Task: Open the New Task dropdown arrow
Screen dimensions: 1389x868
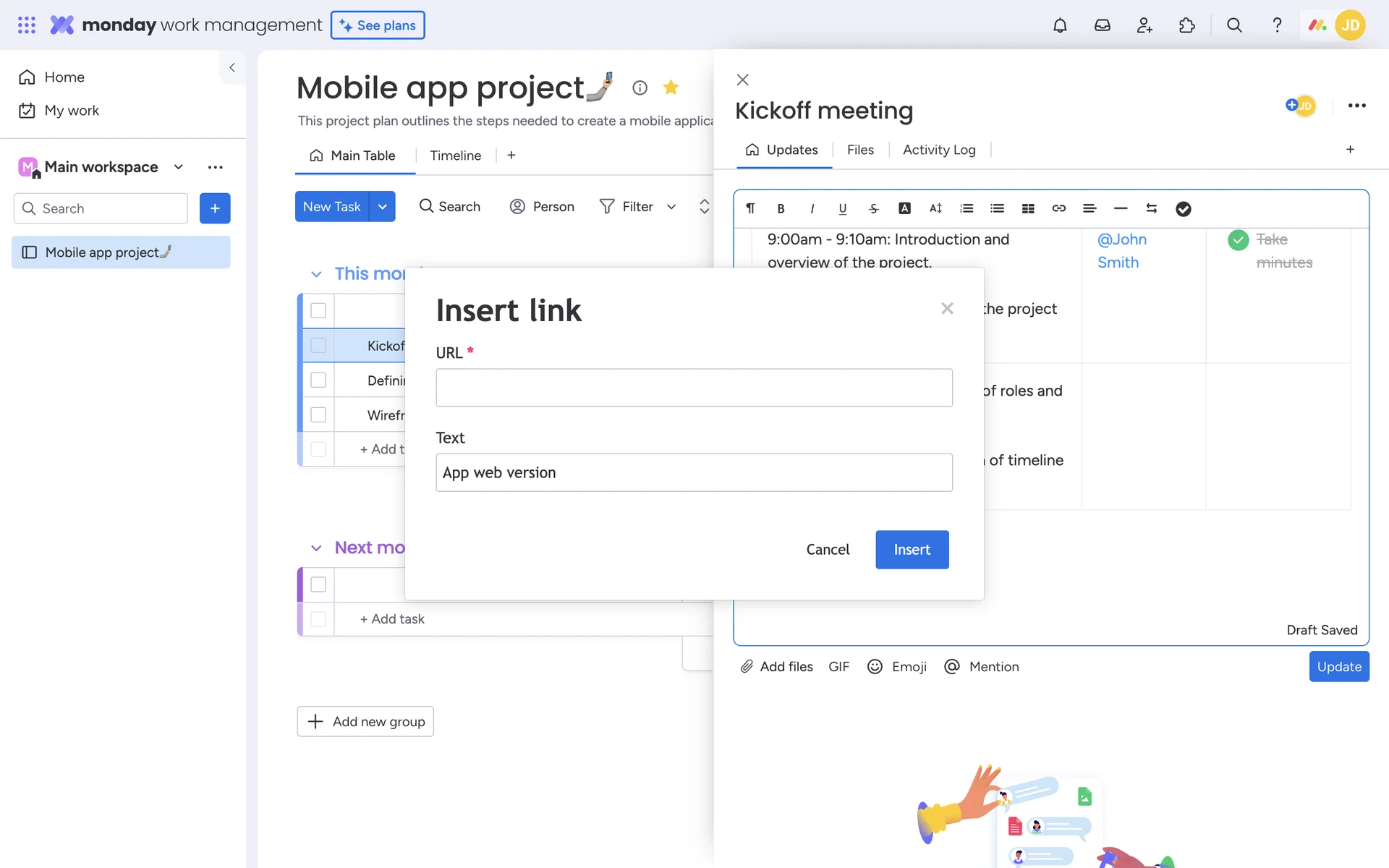Action: (382, 207)
